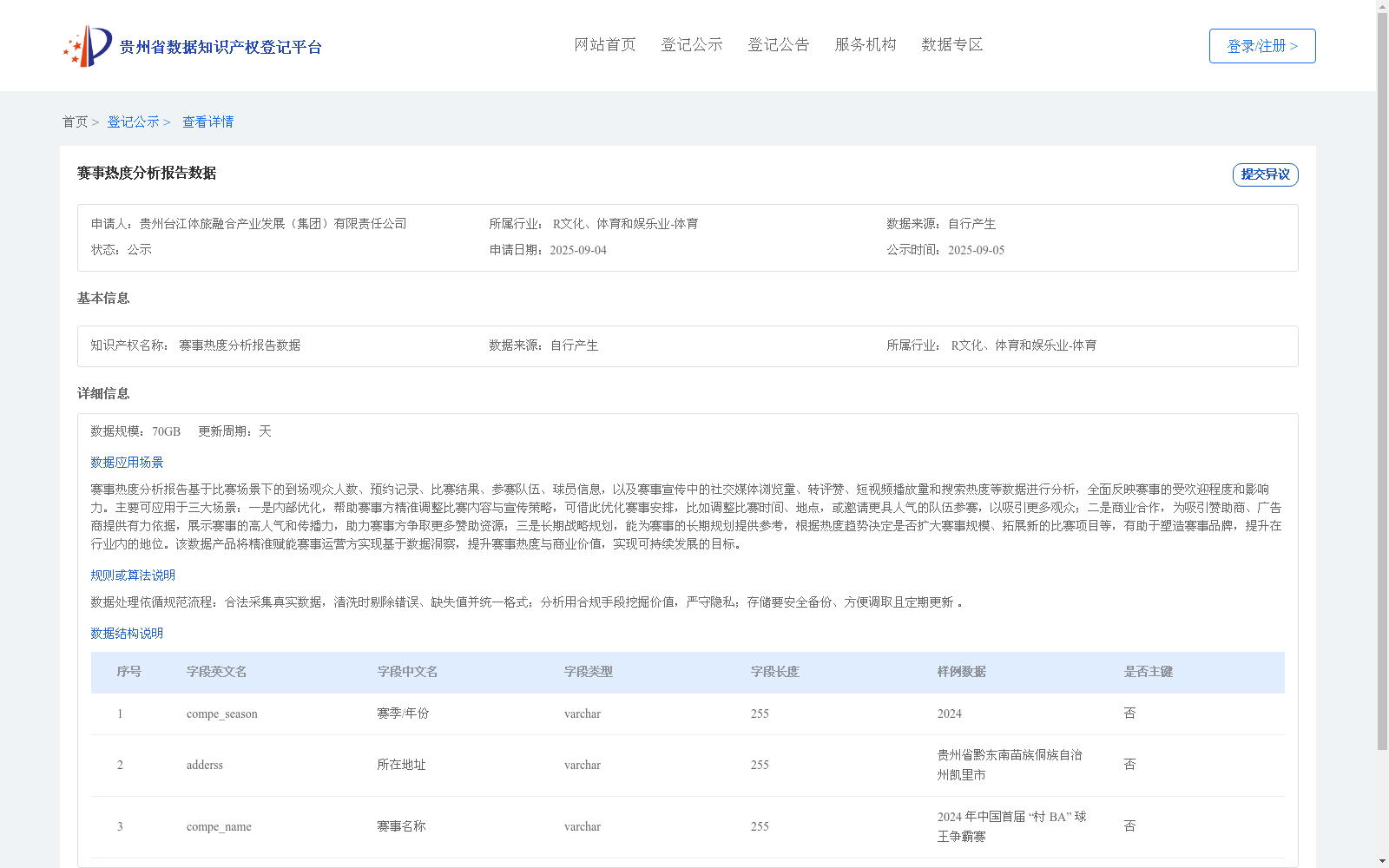Click the 规则或算法说明 heading
This screenshot has width=1389, height=868.
pos(133,575)
